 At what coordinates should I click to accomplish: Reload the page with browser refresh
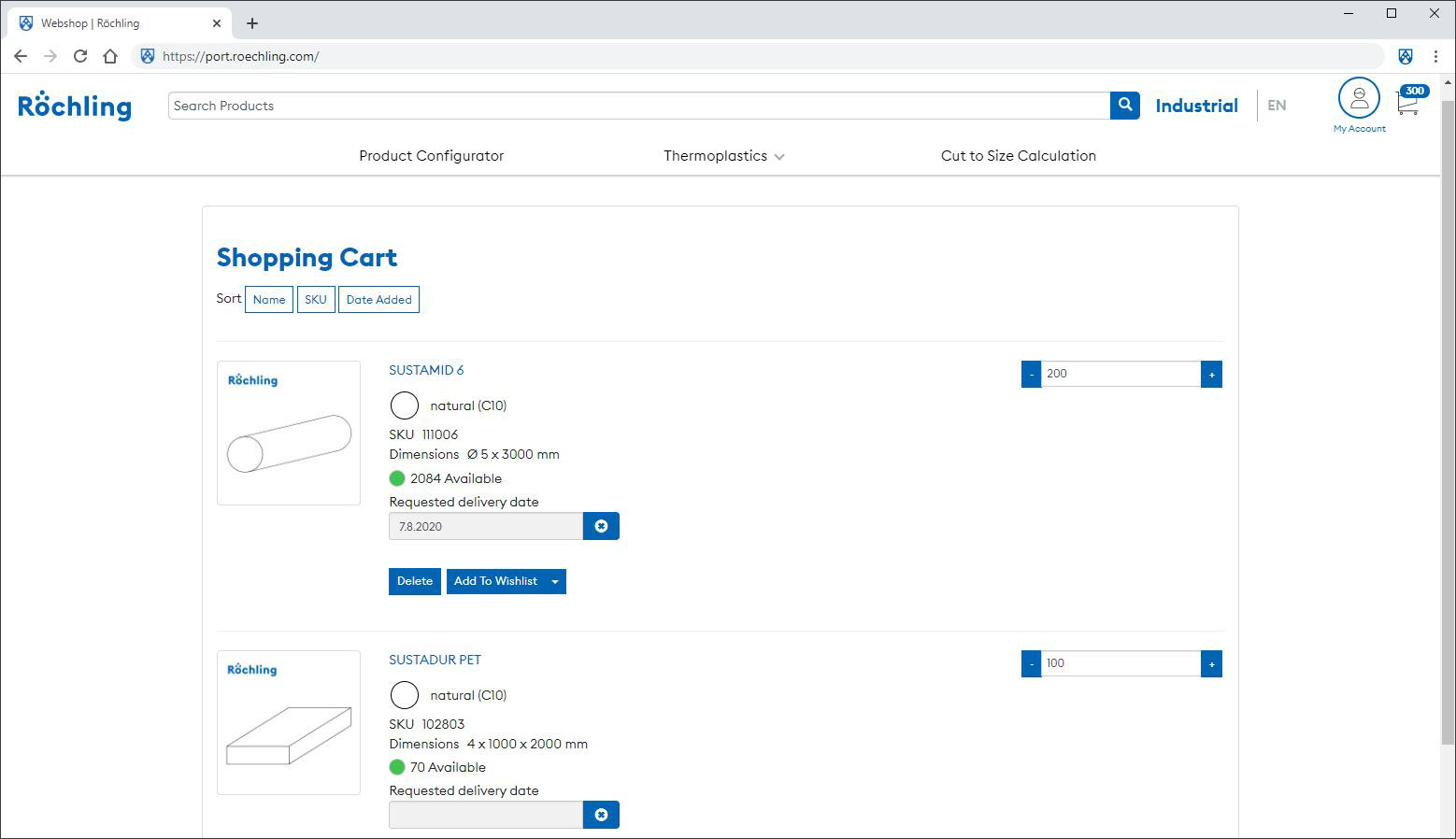tap(80, 56)
